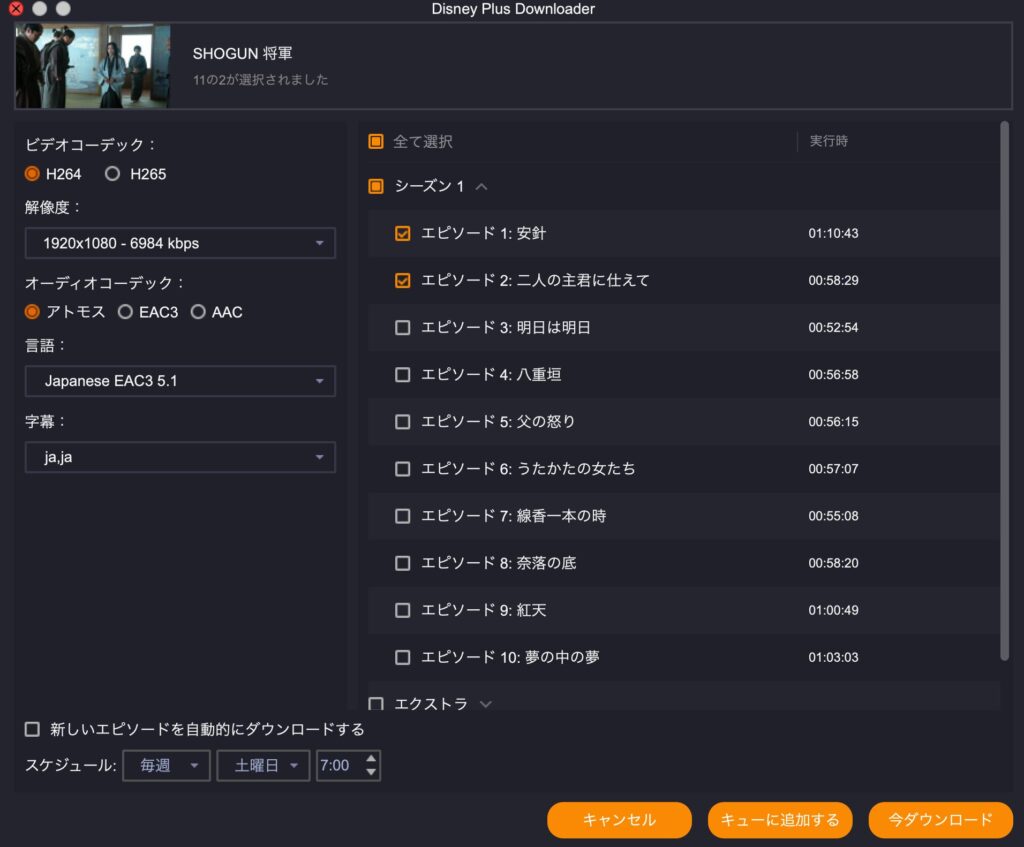Choose the アトモス audio codec

32,312
